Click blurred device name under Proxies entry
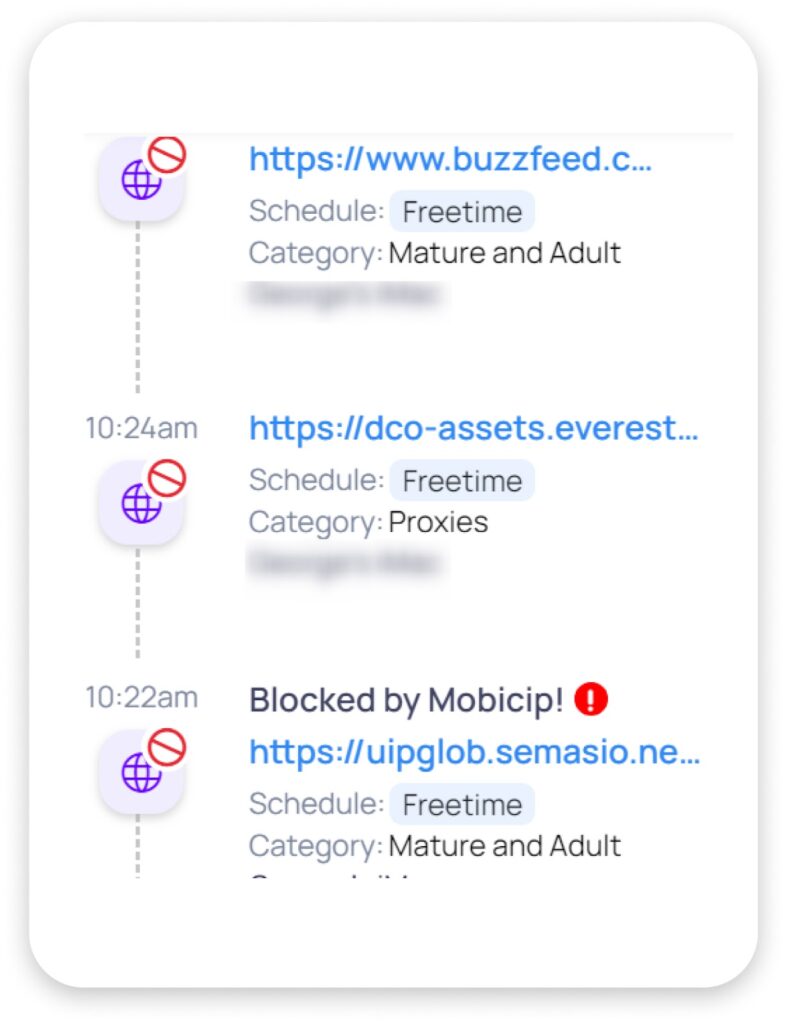The height and width of the screenshot is (1024, 787). coord(345,563)
